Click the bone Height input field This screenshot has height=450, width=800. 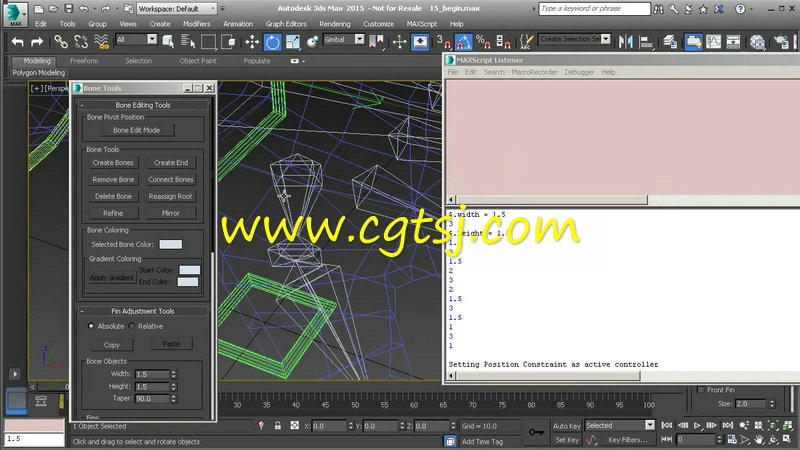[153, 386]
